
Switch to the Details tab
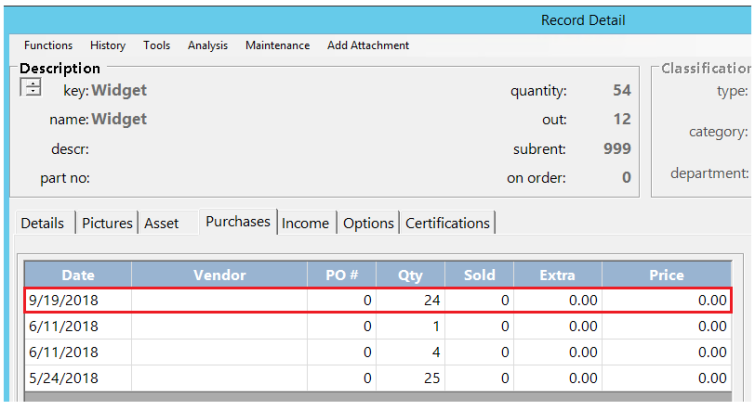(42, 223)
